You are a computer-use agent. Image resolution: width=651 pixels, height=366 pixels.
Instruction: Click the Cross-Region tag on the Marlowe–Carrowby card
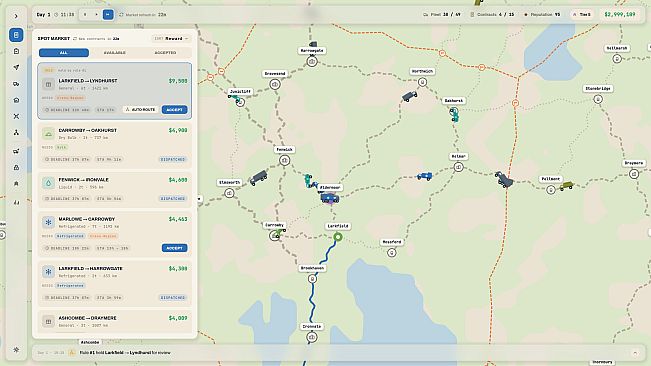point(103,236)
